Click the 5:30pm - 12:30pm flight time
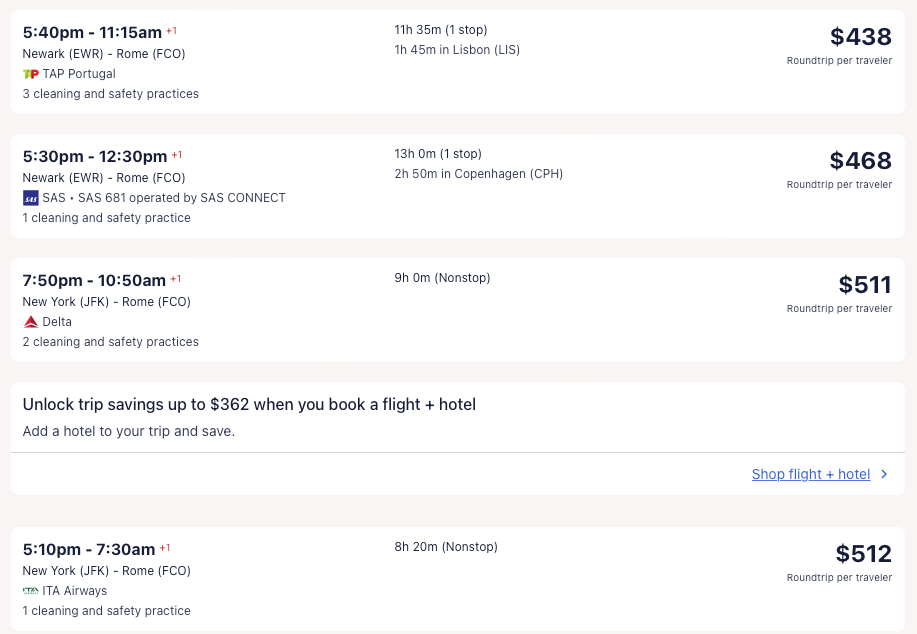Screen dimensions: 917x634 95,156
